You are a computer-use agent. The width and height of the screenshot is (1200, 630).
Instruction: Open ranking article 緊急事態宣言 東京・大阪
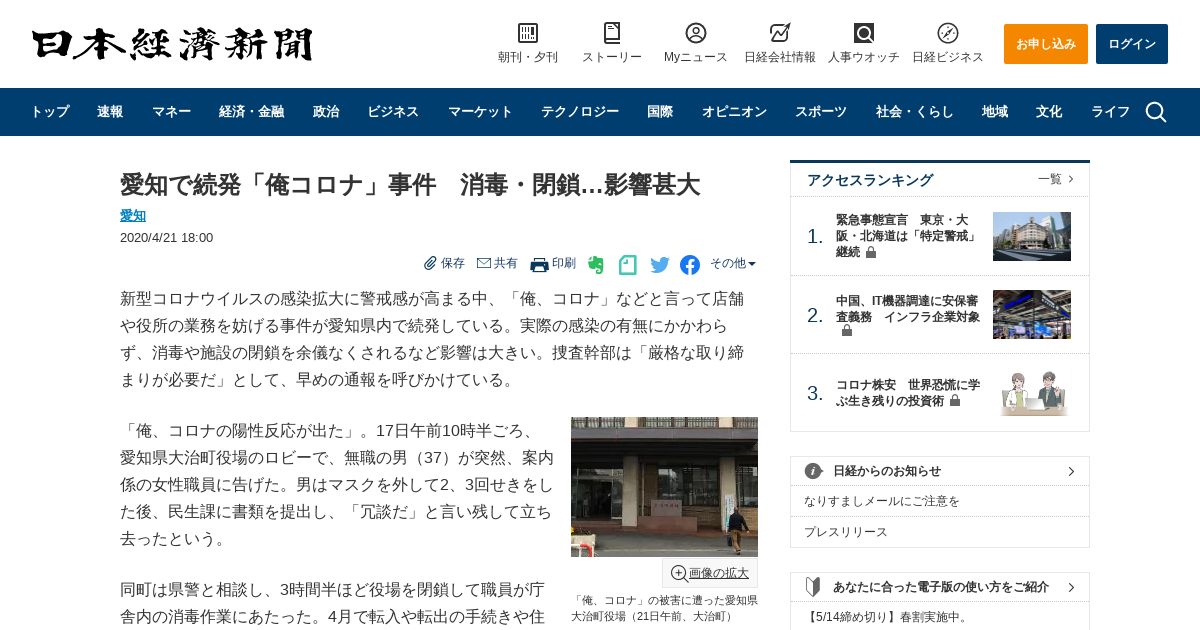coord(908,236)
